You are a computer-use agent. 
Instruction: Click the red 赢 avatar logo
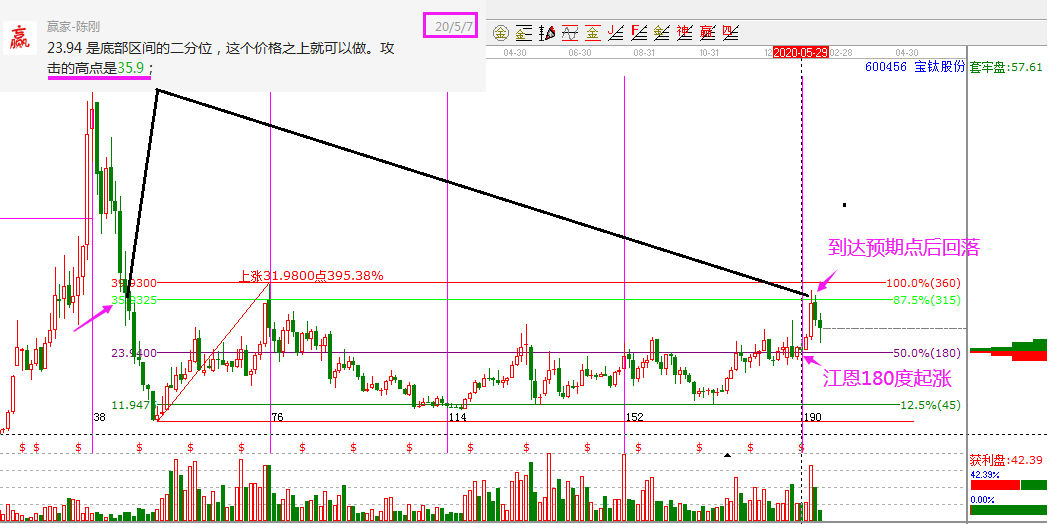tap(20, 39)
